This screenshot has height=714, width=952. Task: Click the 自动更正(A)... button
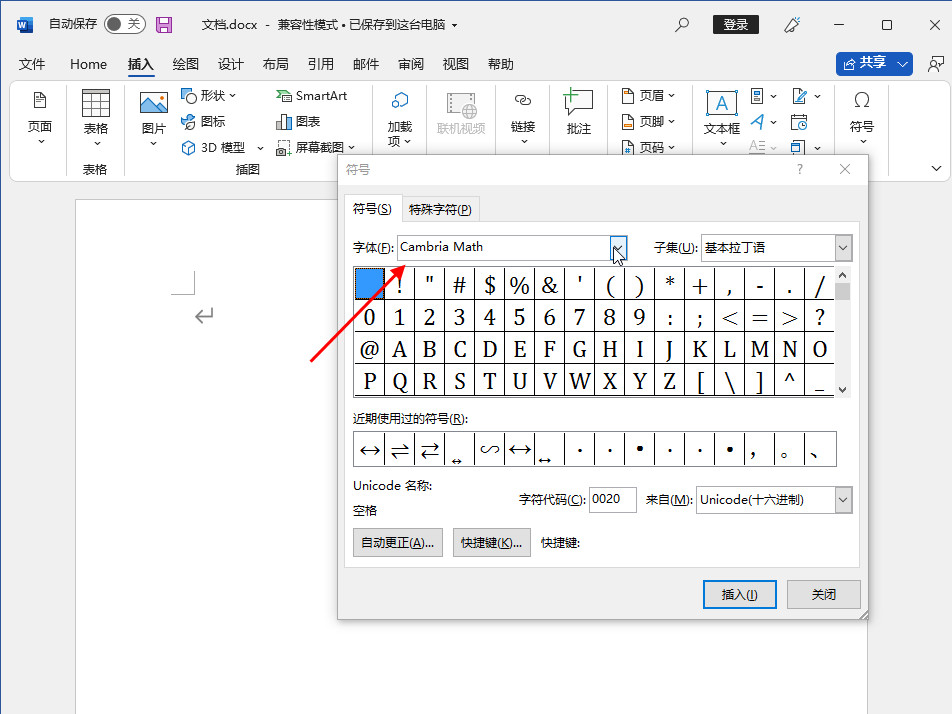(x=398, y=543)
